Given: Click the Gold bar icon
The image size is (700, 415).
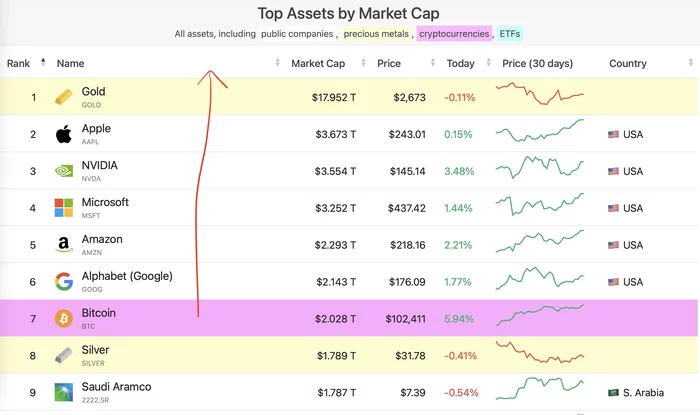Looking at the screenshot, I should pos(64,97).
